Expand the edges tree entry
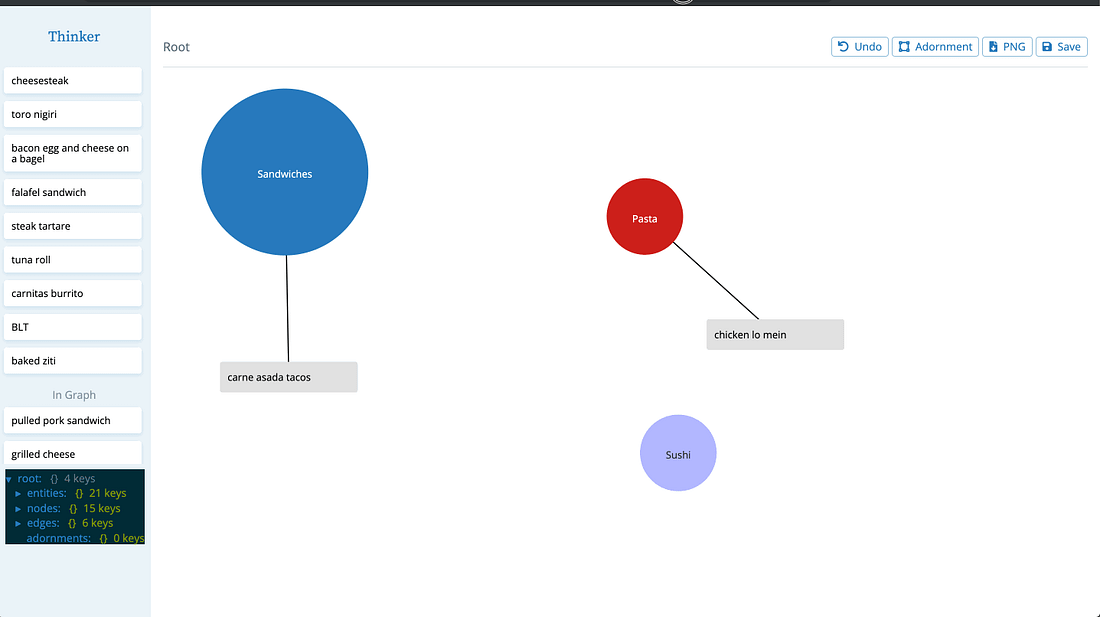1100x617 pixels. 18,523
